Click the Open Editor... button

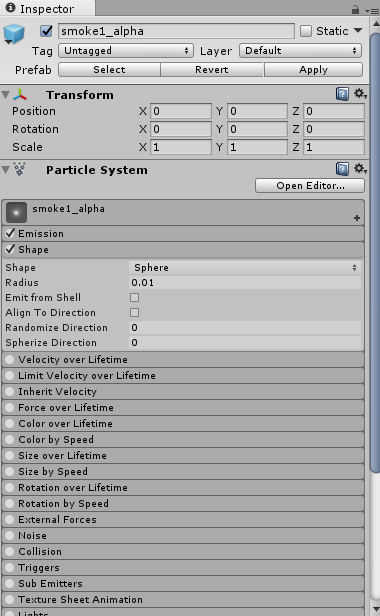coord(310,185)
